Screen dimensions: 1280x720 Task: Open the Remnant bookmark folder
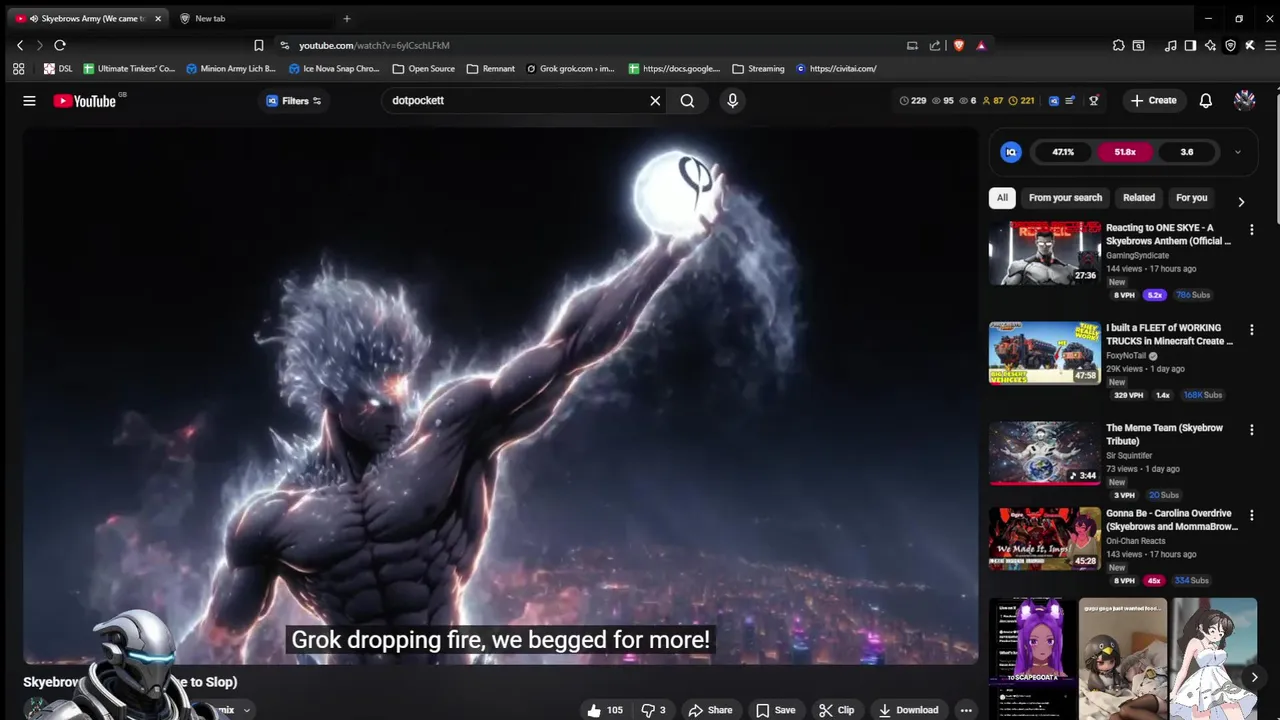coord(491,69)
